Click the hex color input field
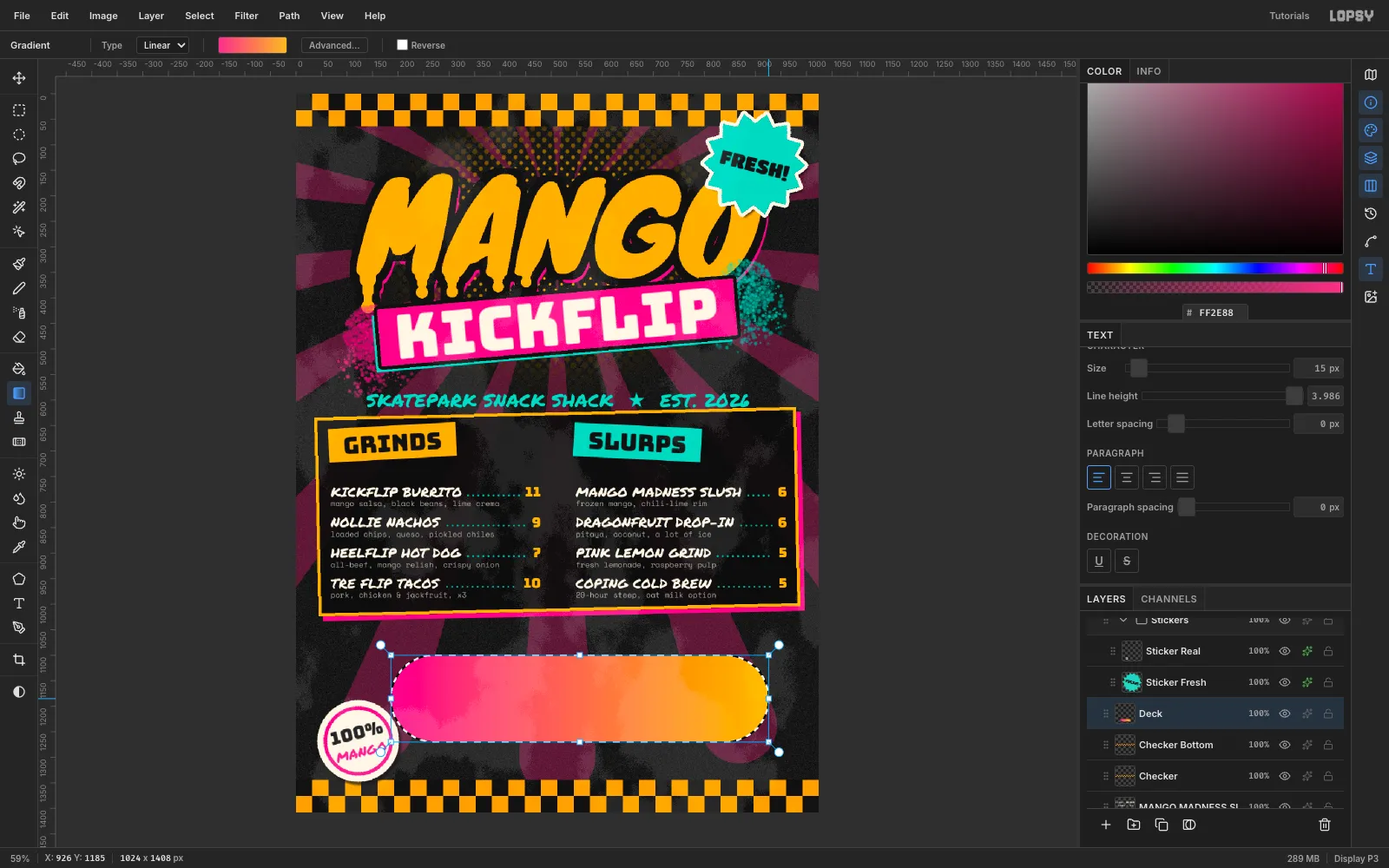1389x868 pixels. pyautogui.click(x=1215, y=312)
